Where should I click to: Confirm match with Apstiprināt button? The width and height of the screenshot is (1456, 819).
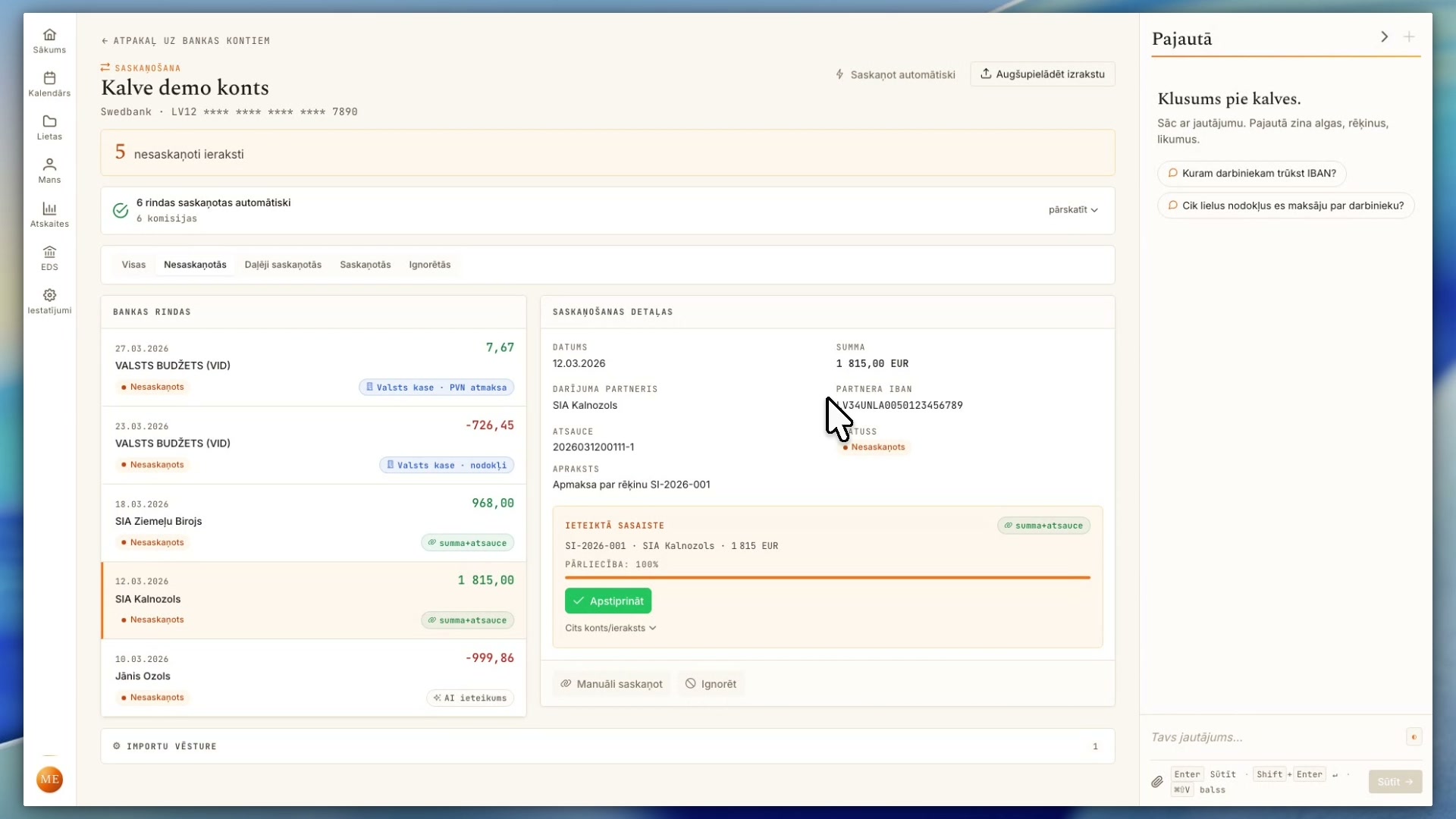click(x=608, y=601)
